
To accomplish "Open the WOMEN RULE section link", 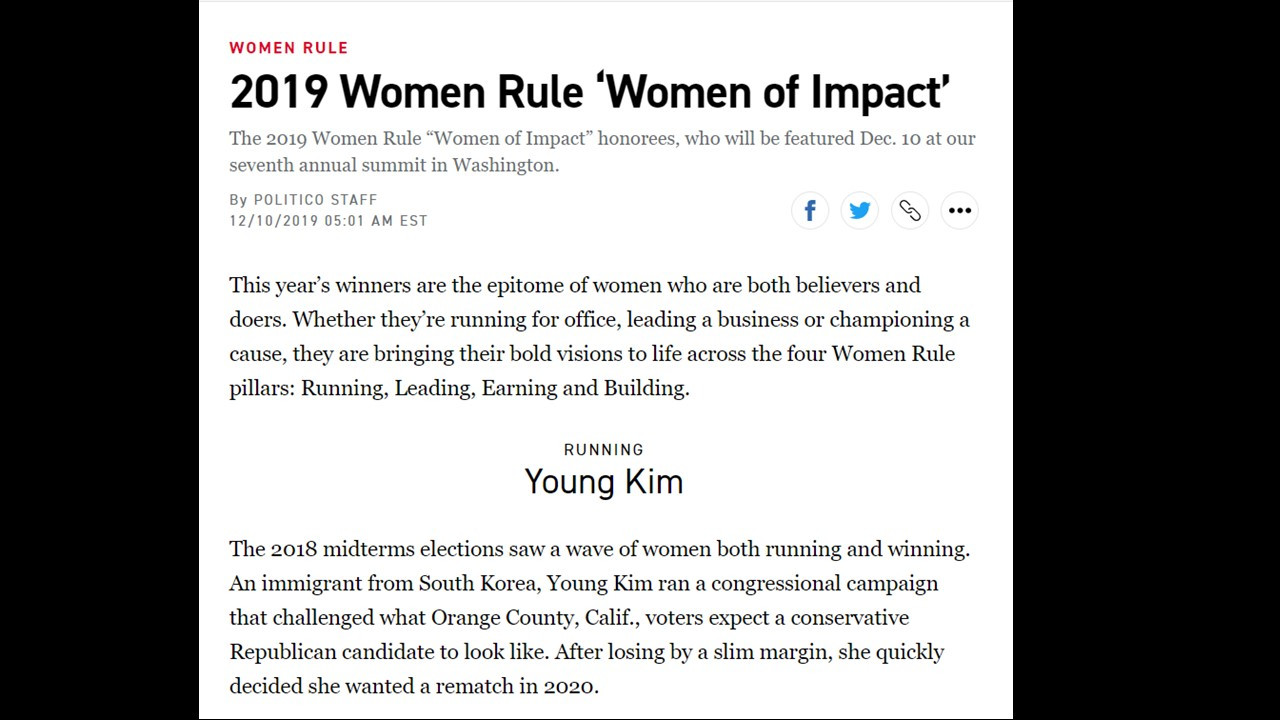I will 289,47.
